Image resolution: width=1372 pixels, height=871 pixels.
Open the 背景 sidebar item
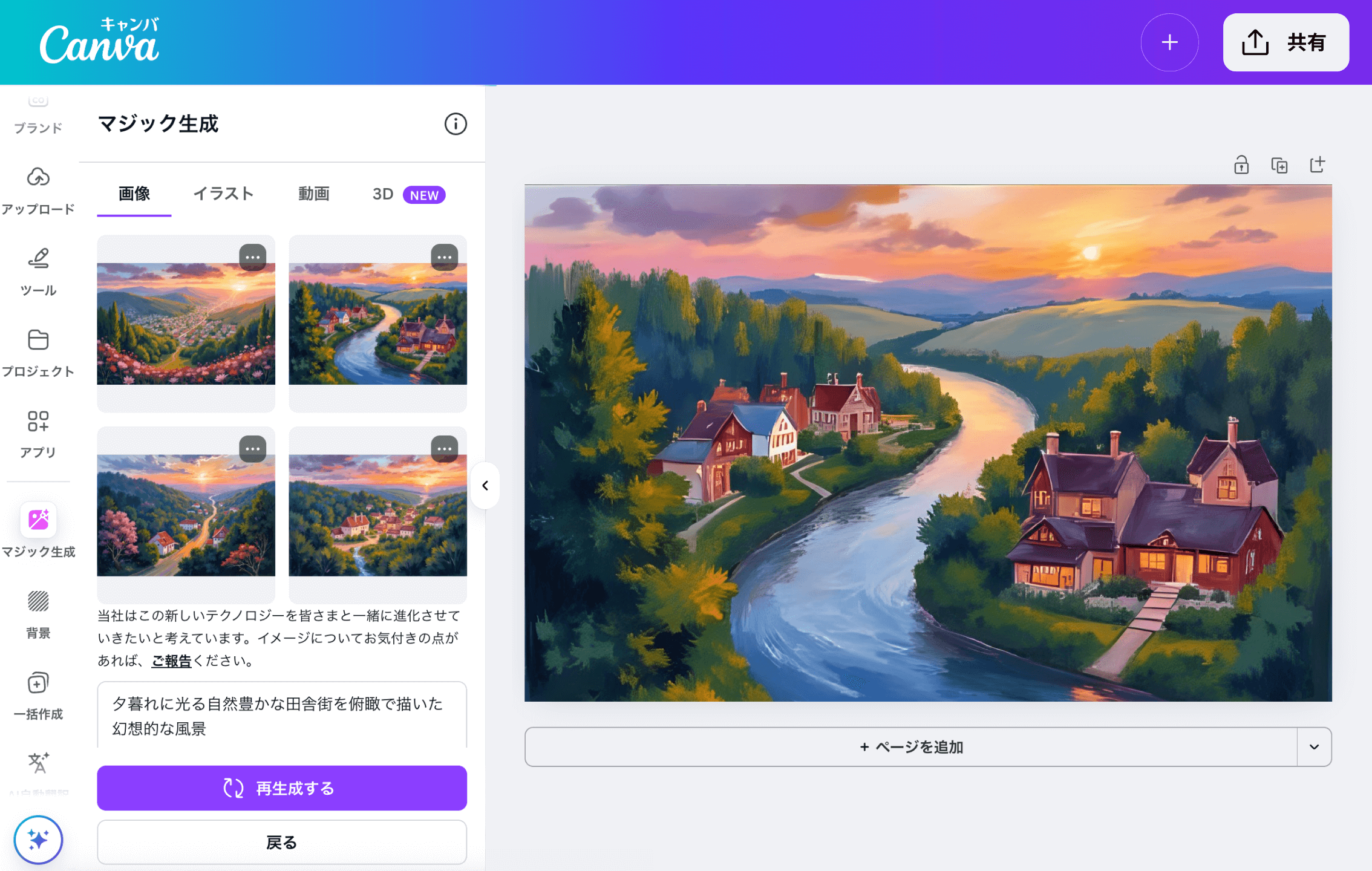coord(38,615)
